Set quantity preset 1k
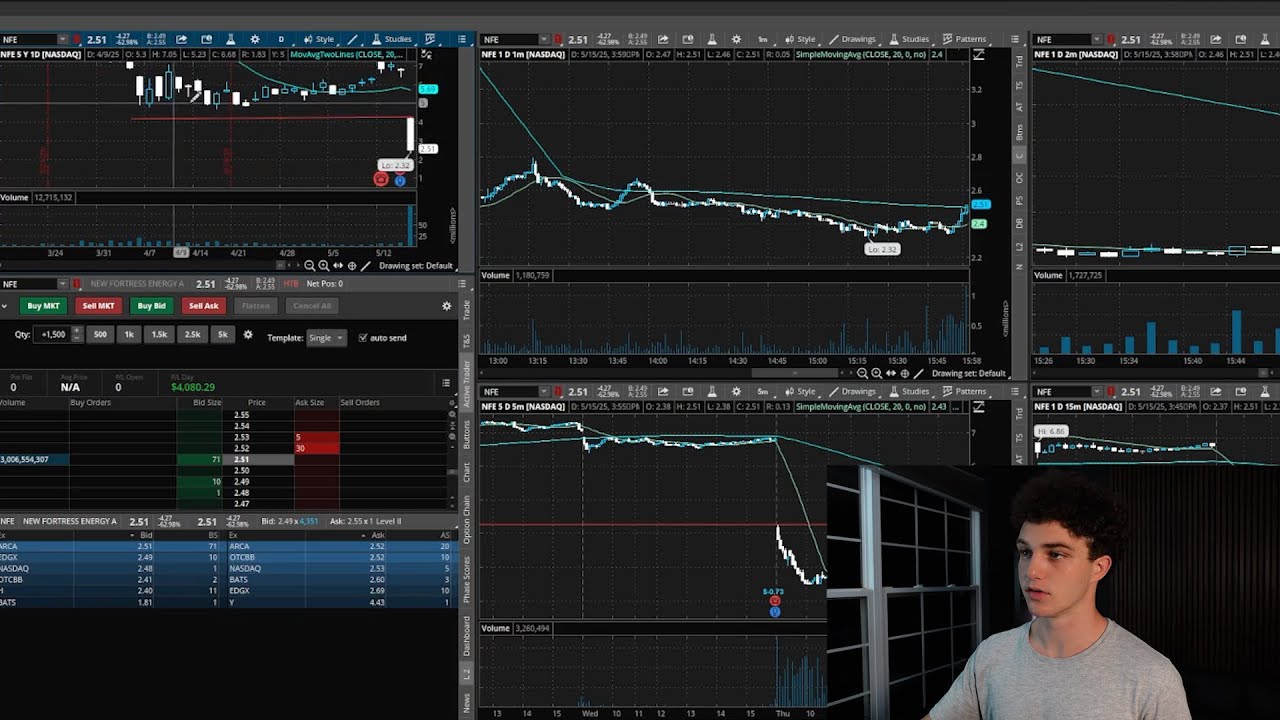Image resolution: width=1280 pixels, height=720 pixels. [x=129, y=335]
